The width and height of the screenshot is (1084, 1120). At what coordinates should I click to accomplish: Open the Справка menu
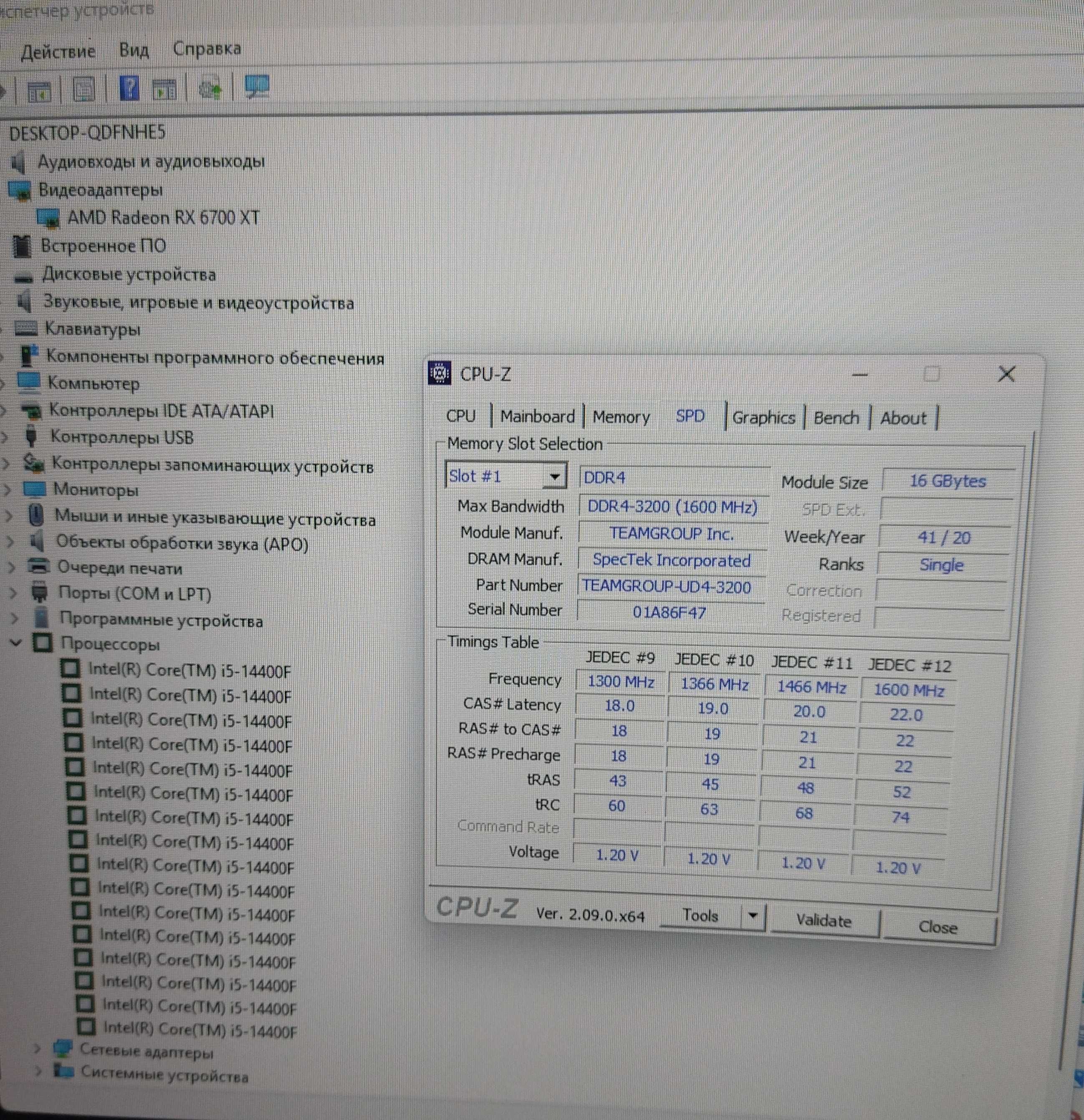tap(207, 48)
